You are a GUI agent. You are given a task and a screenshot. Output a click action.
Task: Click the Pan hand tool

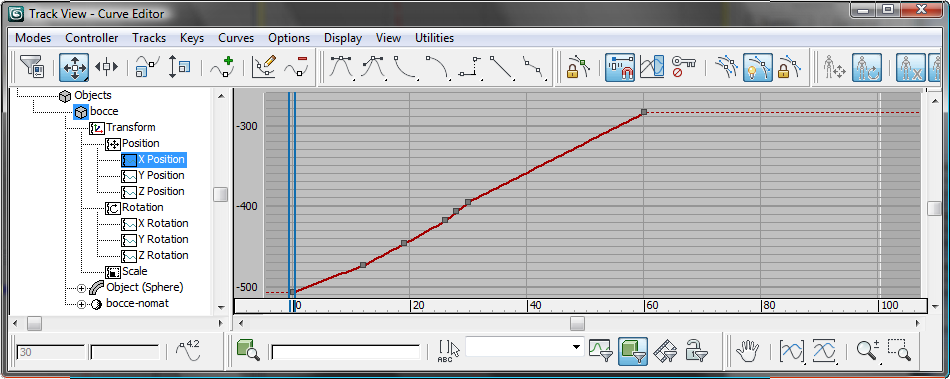tap(747, 350)
